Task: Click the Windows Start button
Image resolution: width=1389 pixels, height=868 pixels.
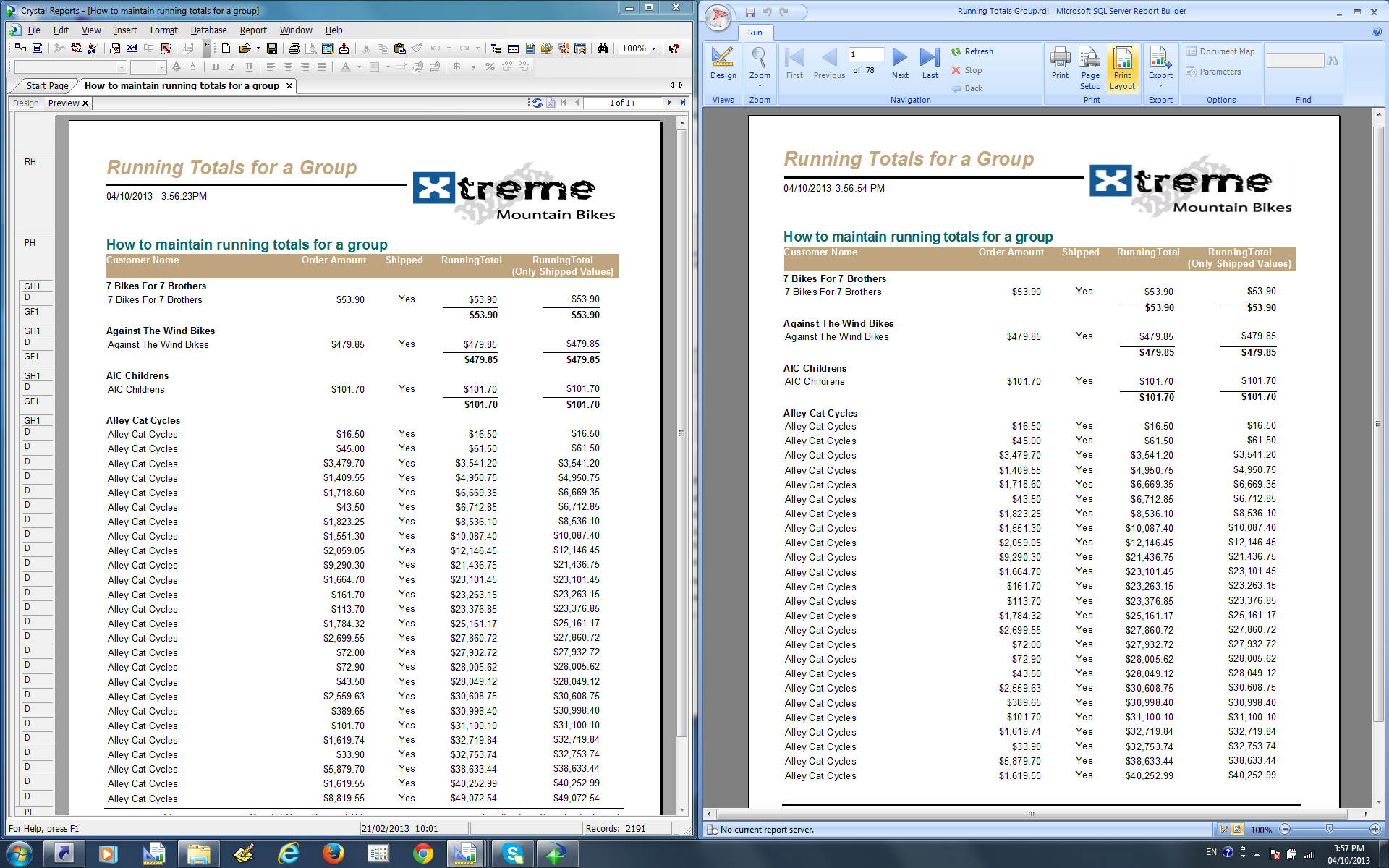Action: [17, 854]
